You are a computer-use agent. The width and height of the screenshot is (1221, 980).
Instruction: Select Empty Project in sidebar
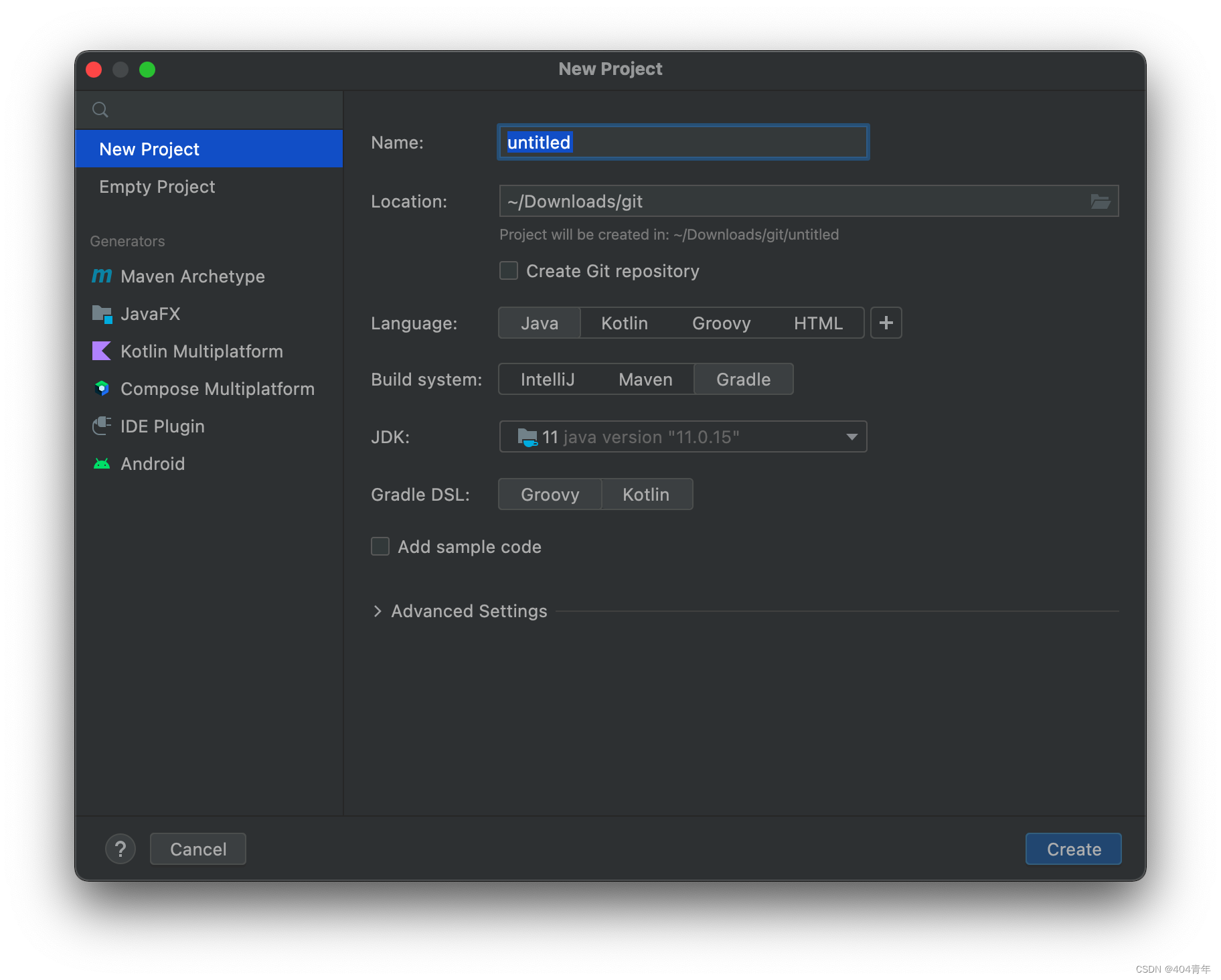pyautogui.click(x=209, y=186)
